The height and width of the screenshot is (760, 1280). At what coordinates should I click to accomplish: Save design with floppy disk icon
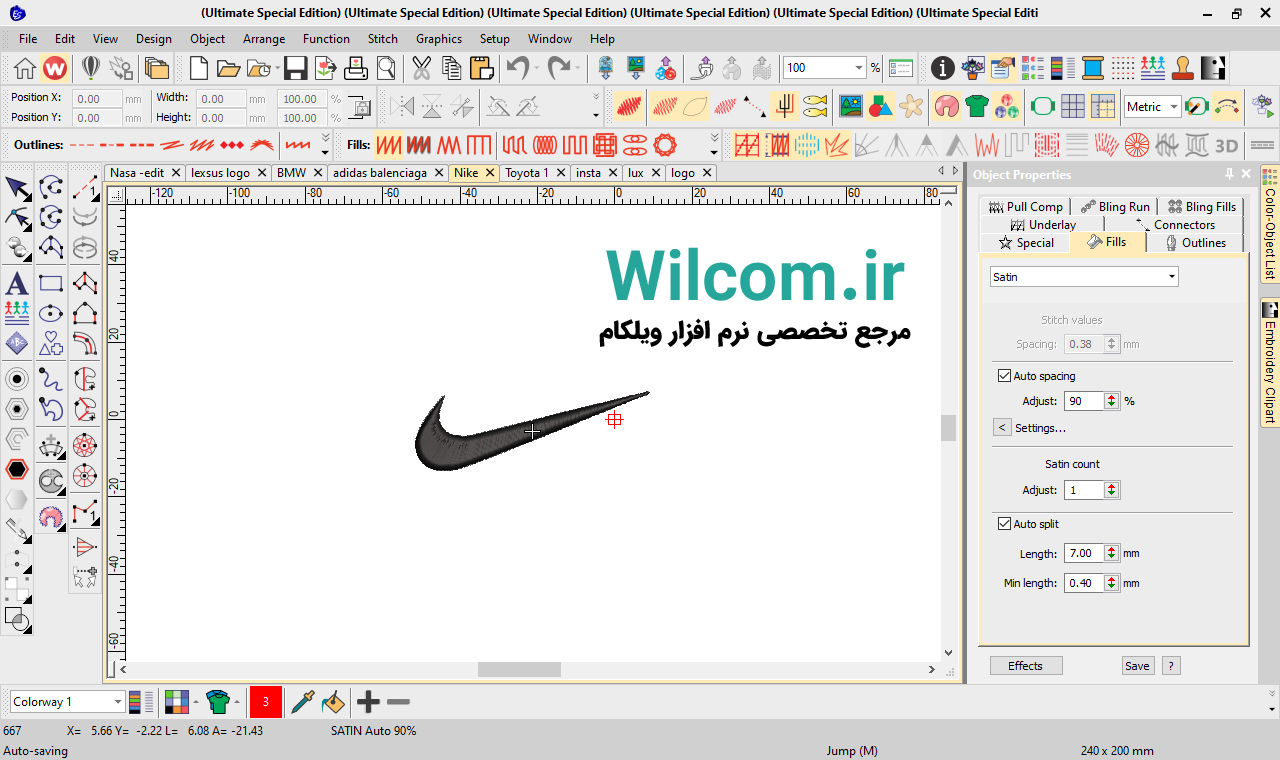[295, 68]
